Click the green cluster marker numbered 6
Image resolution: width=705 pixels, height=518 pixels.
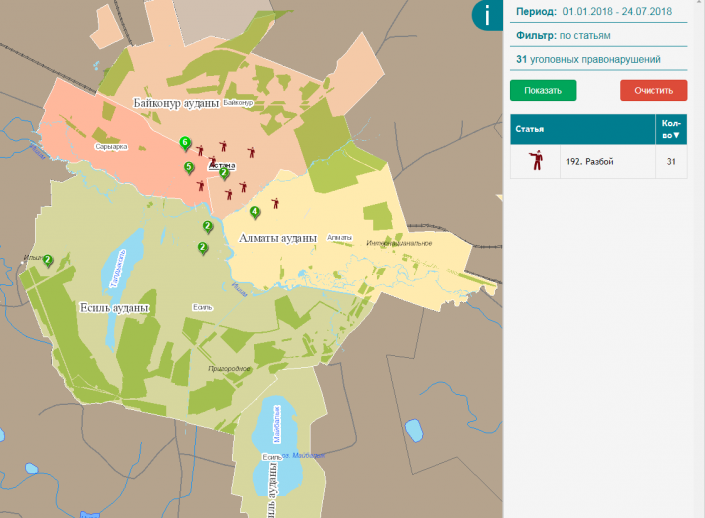click(x=185, y=143)
